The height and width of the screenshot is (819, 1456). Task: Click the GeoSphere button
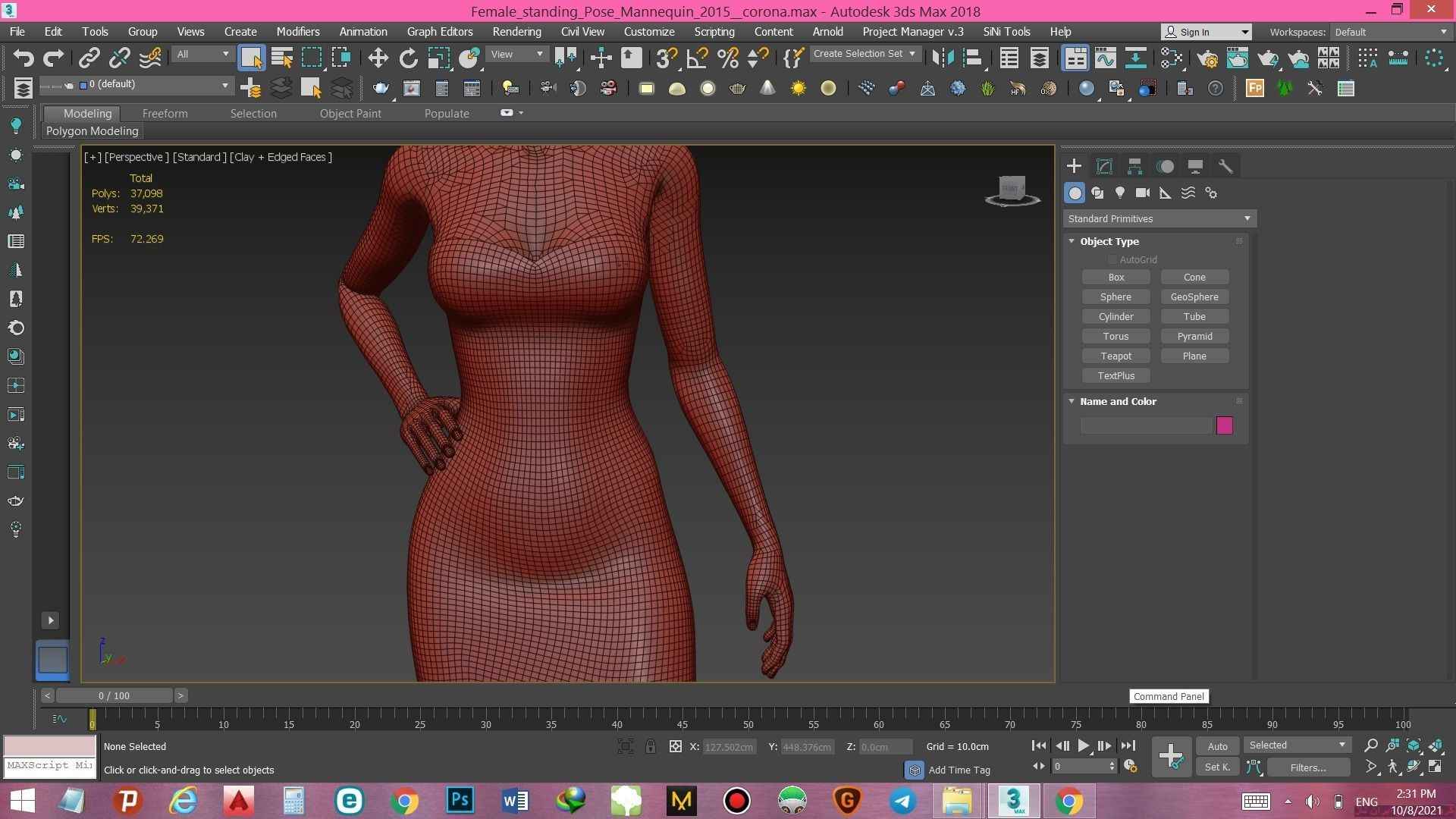click(x=1194, y=297)
